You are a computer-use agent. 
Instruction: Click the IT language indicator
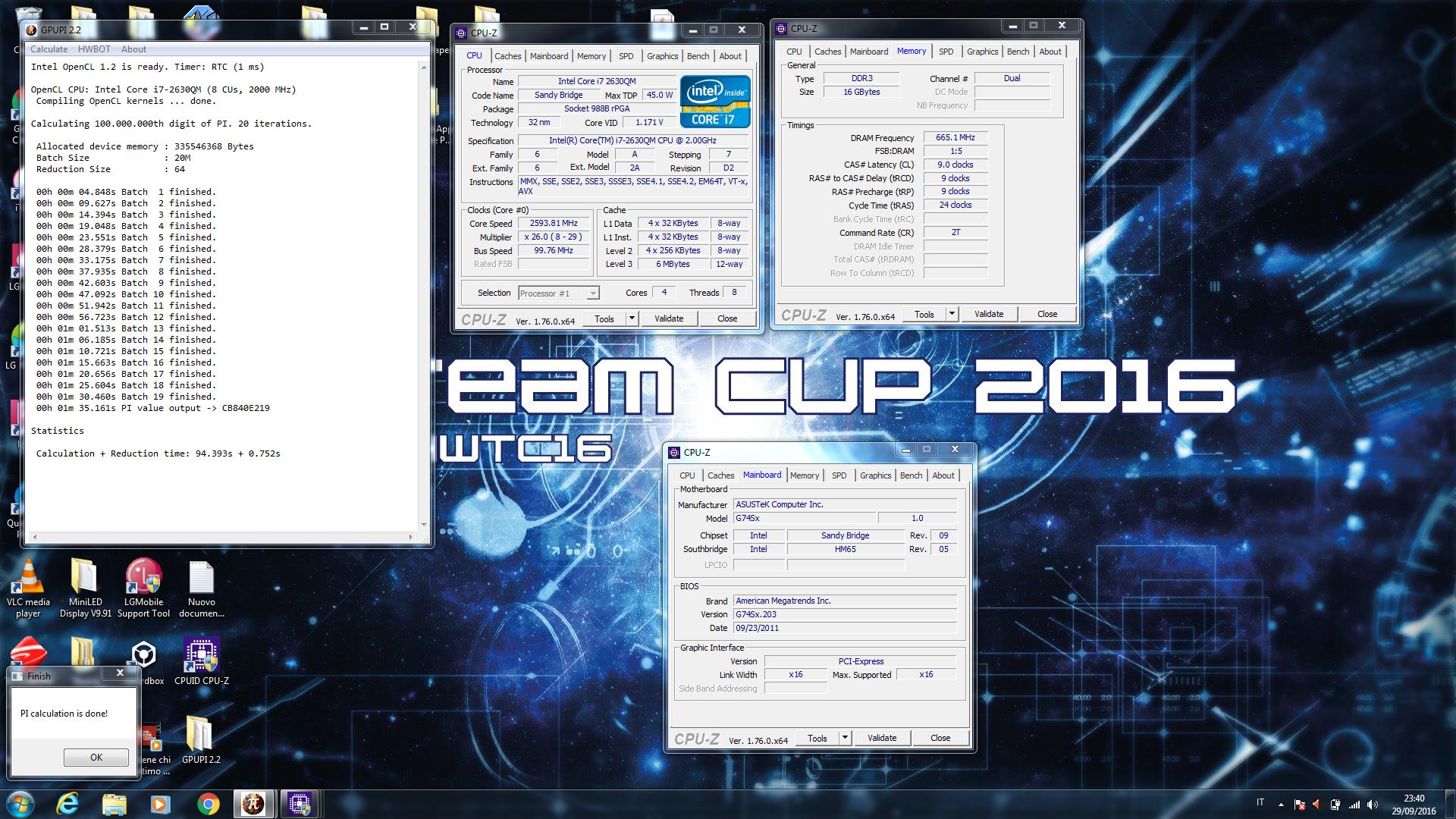point(1260,802)
